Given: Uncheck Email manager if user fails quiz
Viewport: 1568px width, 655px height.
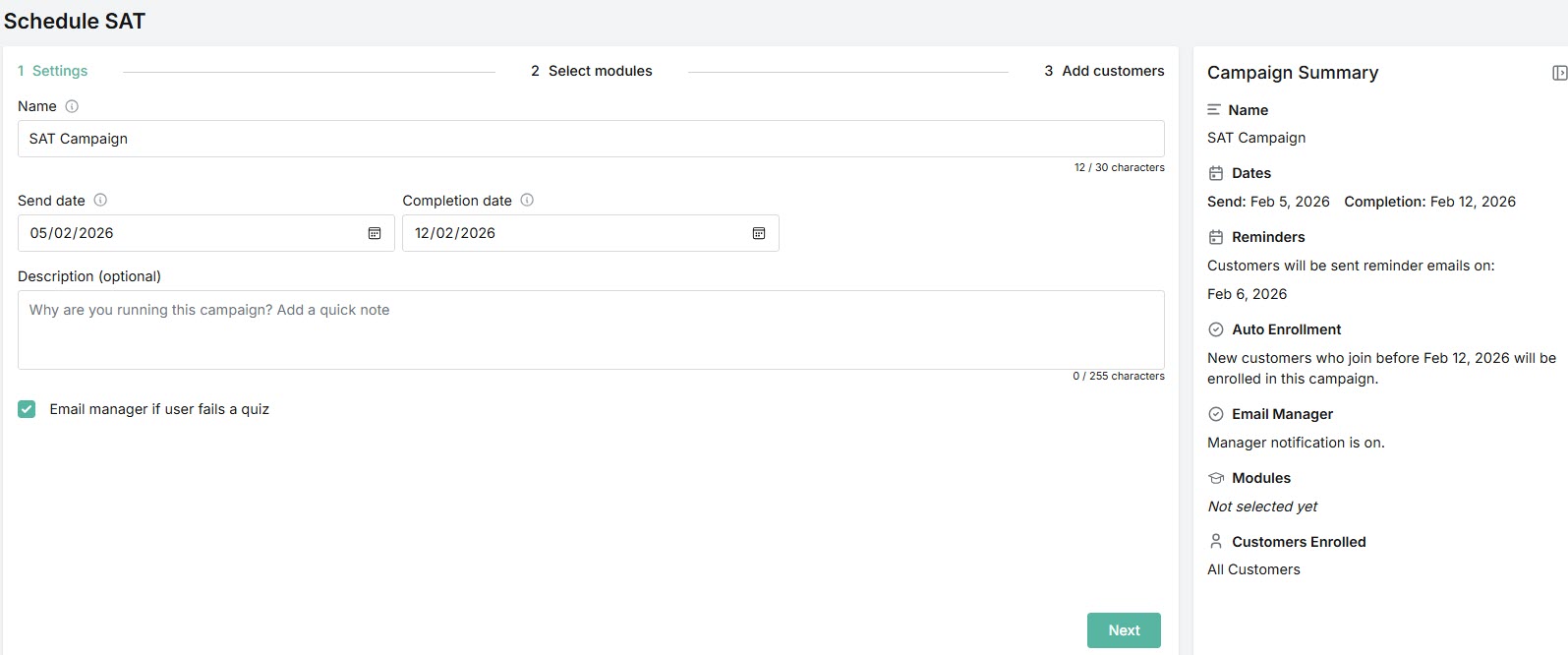Looking at the screenshot, I should 27,409.
